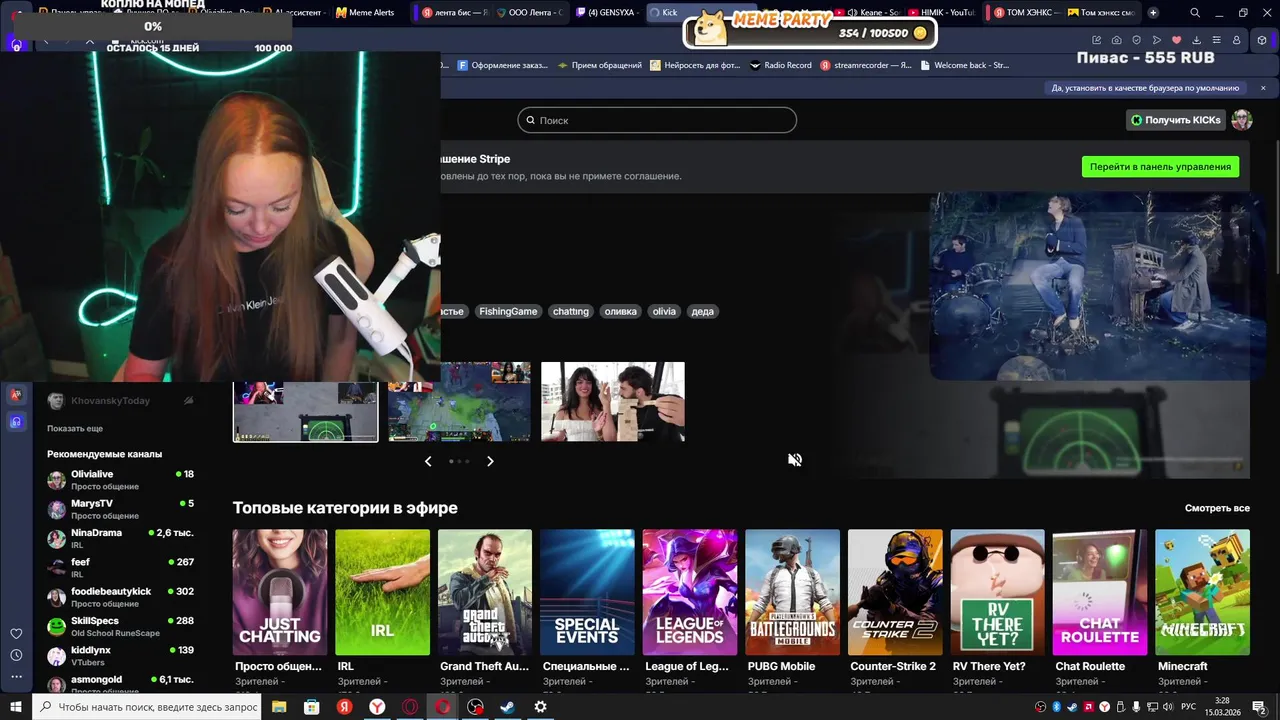Open the streamrecorder bookmark
The height and width of the screenshot is (720, 1280).
pos(866,65)
